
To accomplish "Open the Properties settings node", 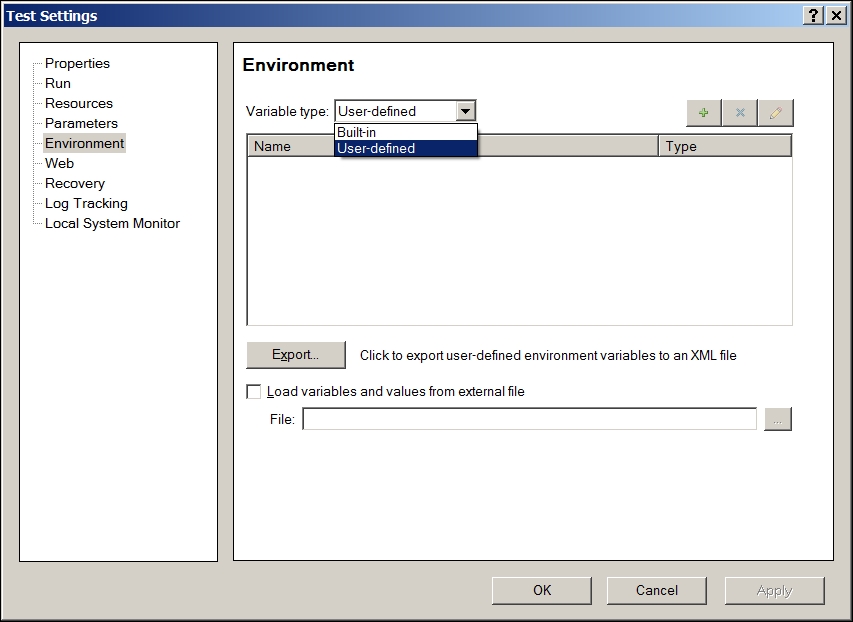I will 77,63.
